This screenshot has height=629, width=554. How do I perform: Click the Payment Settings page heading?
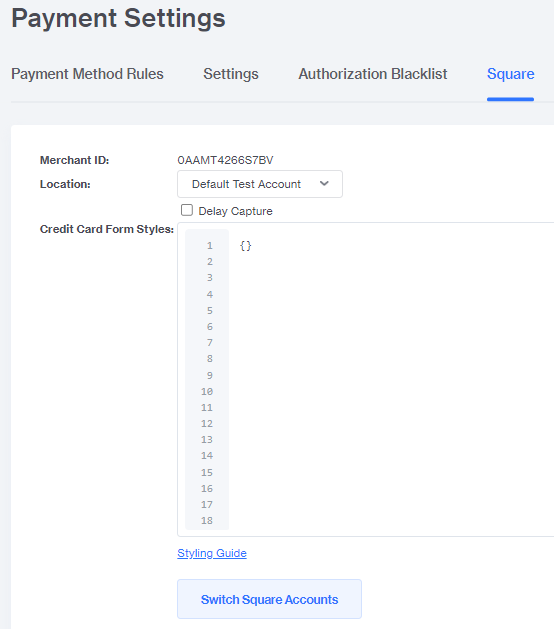click(x=118, y=18)
